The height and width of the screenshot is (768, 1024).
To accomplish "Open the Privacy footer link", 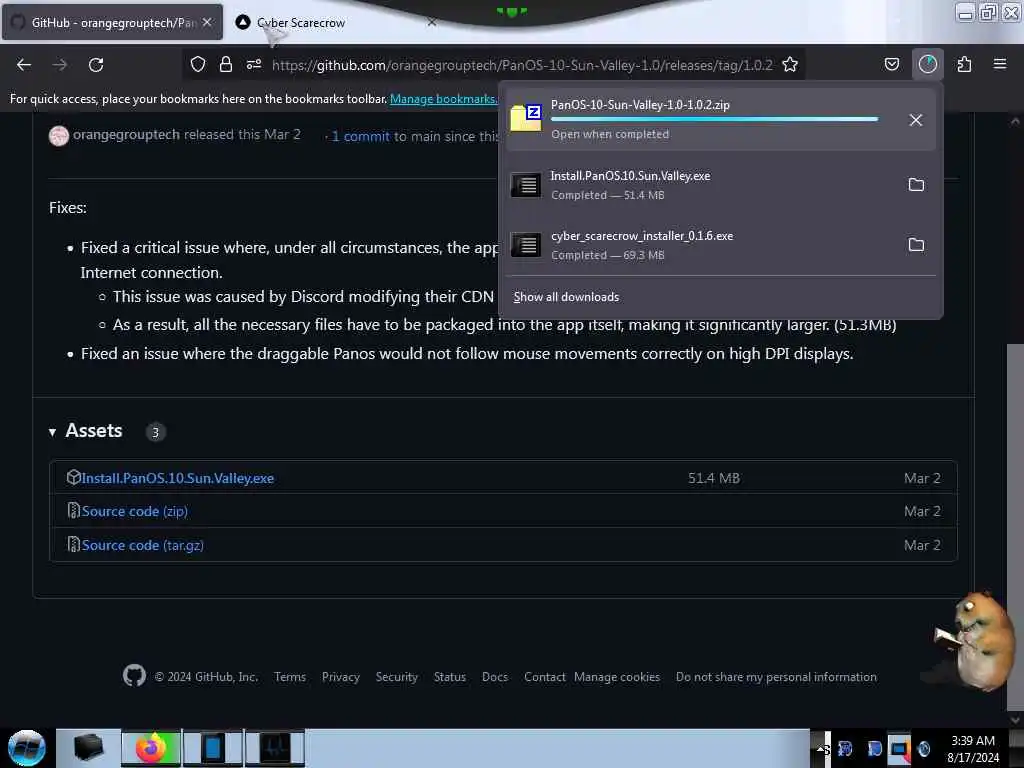I will 341,677.
